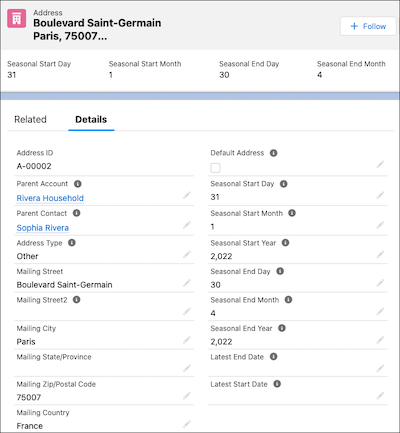Open Sophia Rivera contact link
This screenshot has width=400, height=433.
[x=43, y=228]
